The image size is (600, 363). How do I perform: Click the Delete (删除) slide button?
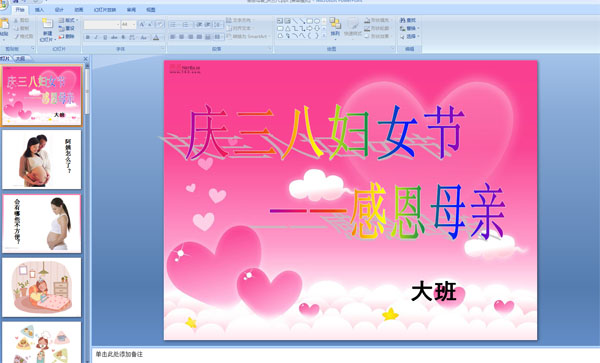pos(67,36)
